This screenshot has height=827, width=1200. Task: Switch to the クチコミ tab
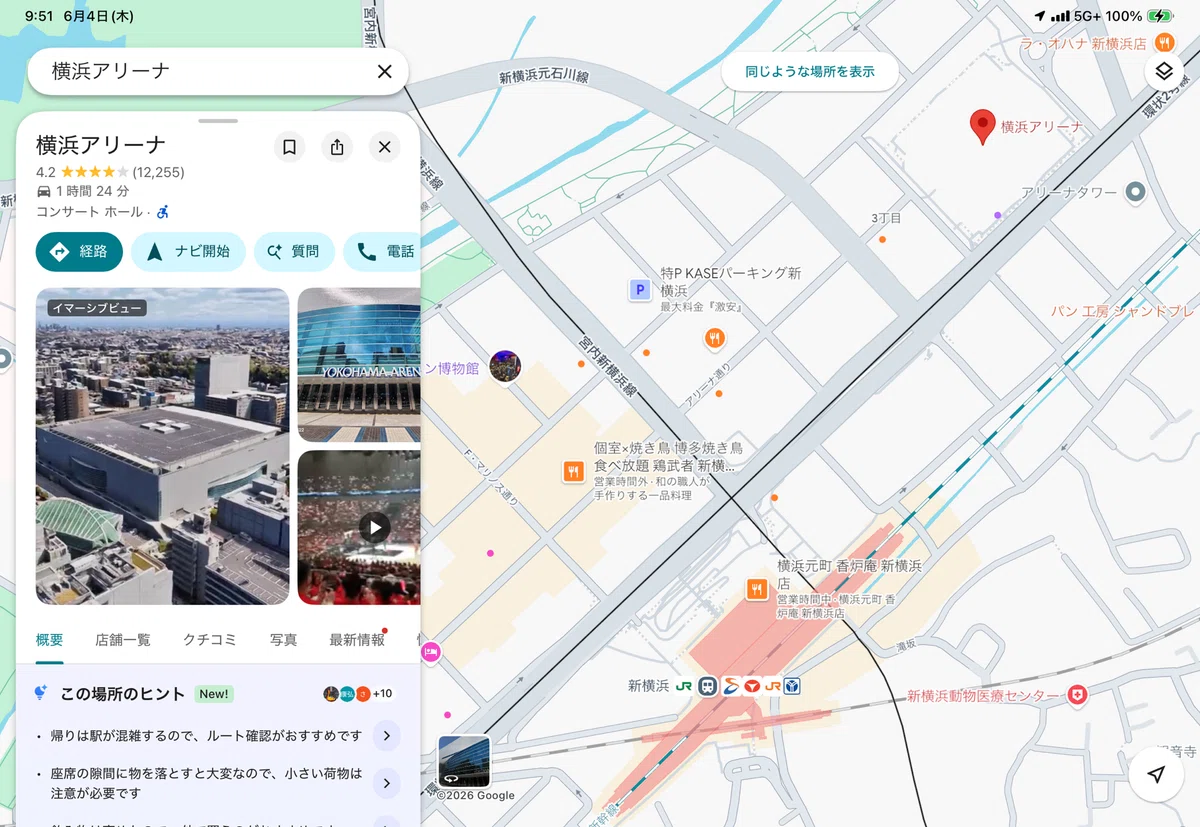point(210,640)
